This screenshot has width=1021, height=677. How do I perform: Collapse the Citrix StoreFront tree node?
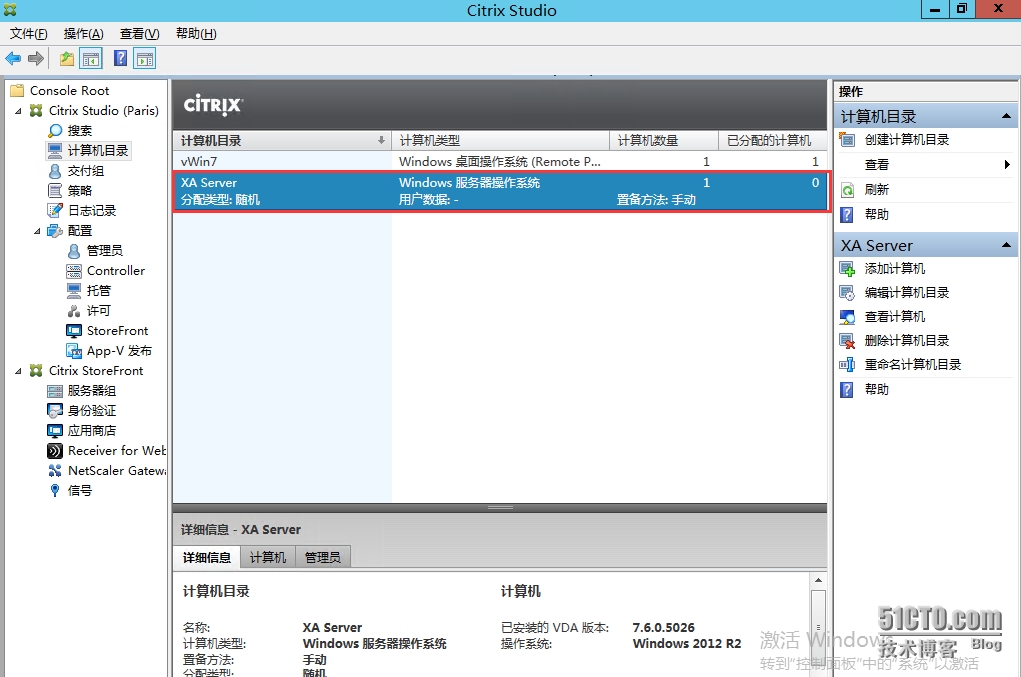tap(18, 371)
